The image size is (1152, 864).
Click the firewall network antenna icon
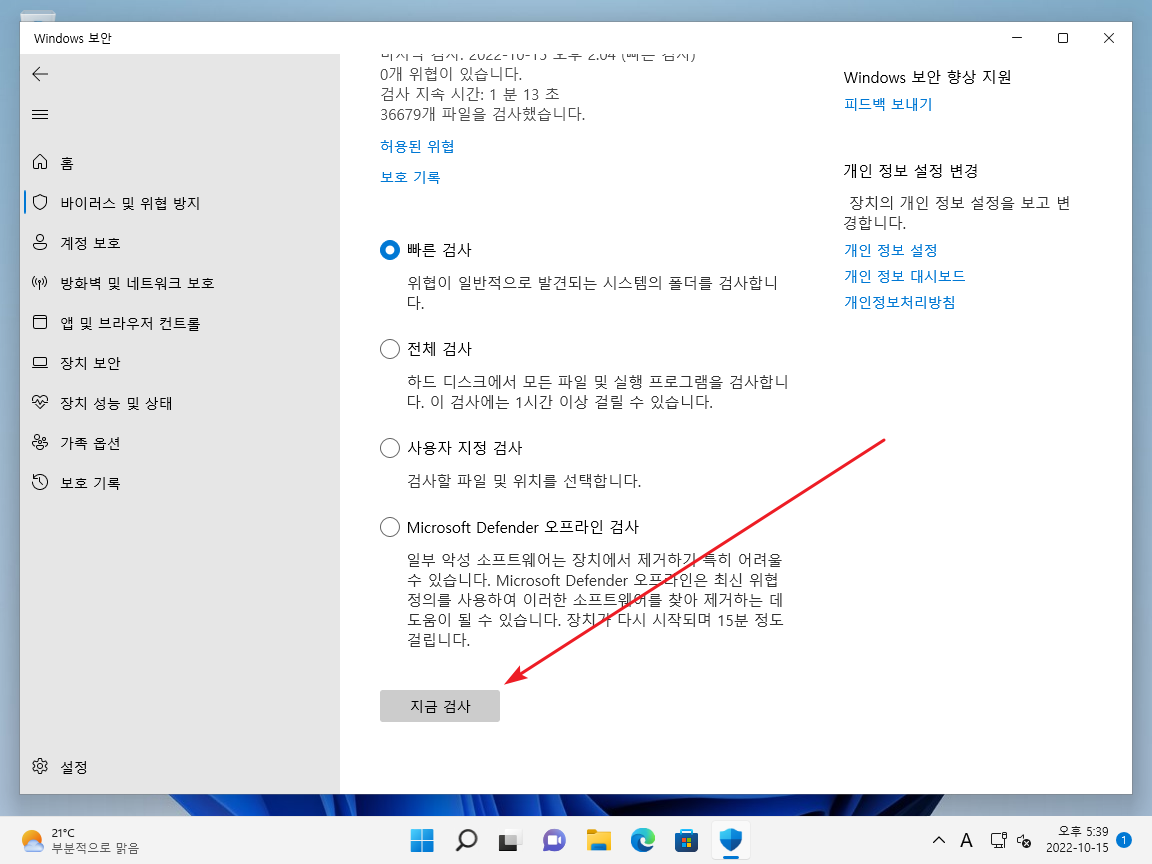pyautogui.click(x=40, y=282)
